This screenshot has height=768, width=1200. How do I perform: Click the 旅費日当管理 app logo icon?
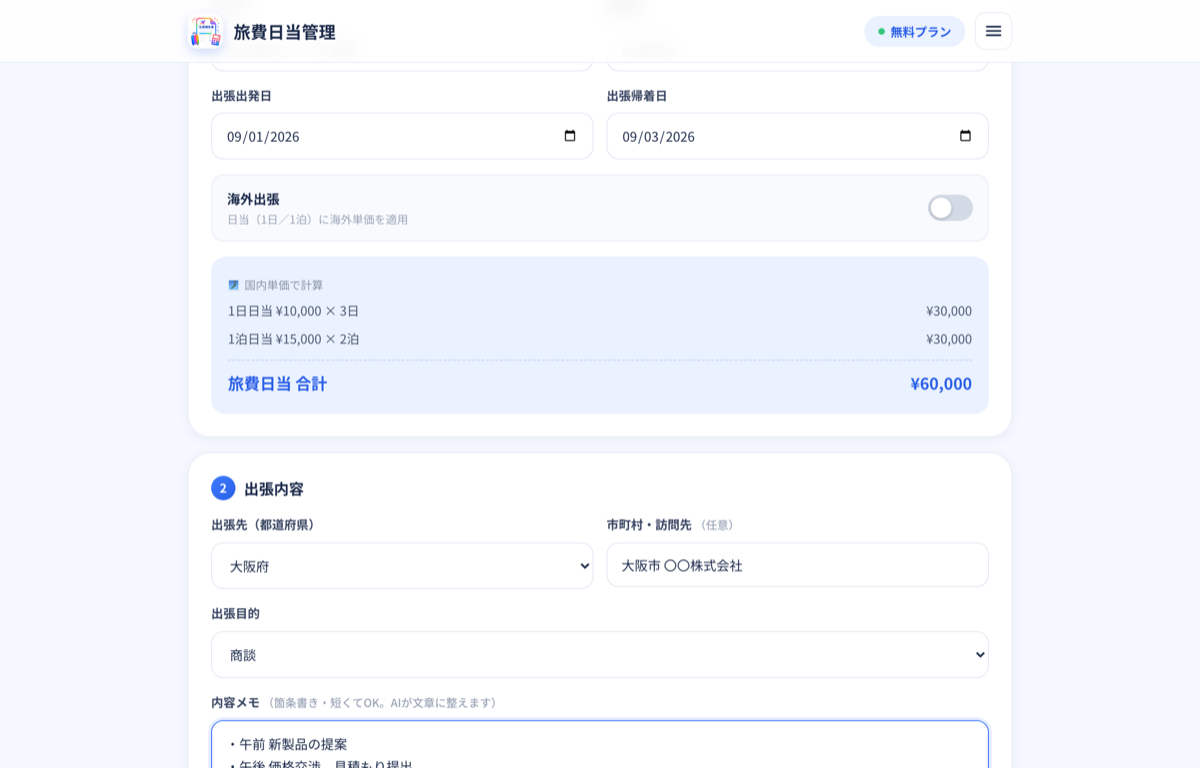pos(205,31)
